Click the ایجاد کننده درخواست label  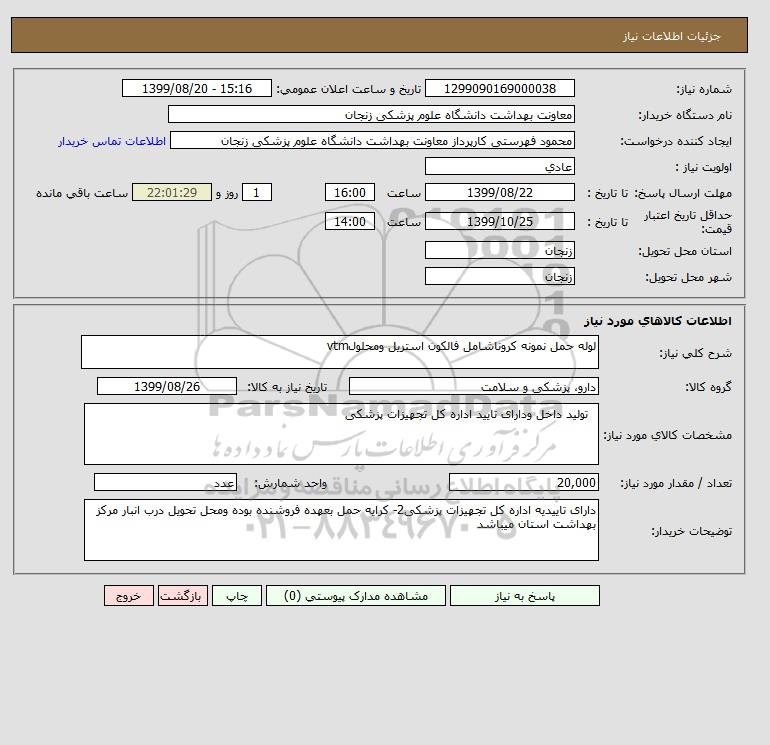point(676,141)
